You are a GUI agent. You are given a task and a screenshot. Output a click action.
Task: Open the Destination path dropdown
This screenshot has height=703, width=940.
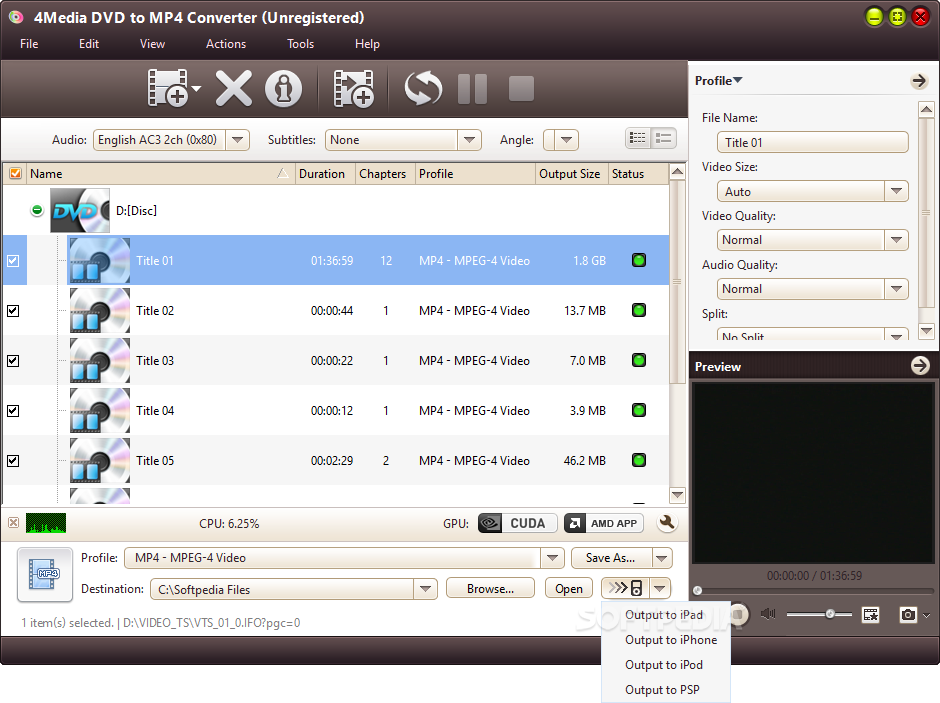pyautogui.click(x=425, y=589)
